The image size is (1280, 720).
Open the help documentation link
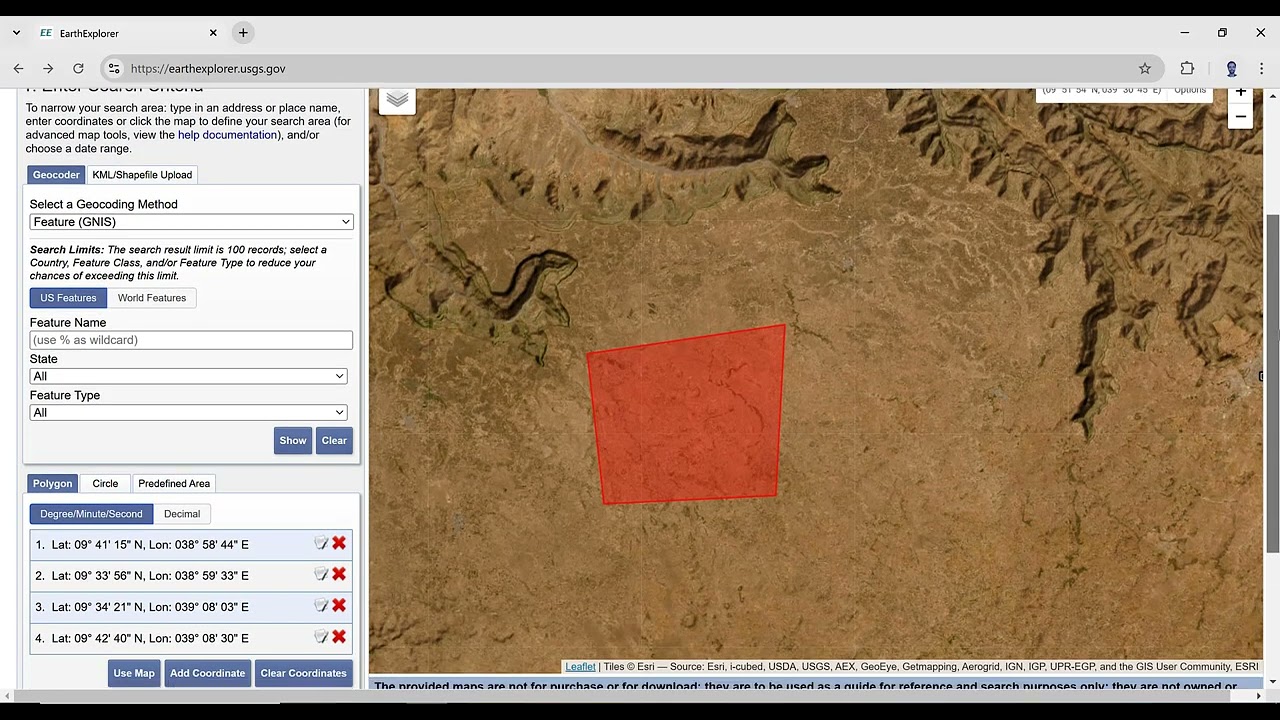pos(228,135)
